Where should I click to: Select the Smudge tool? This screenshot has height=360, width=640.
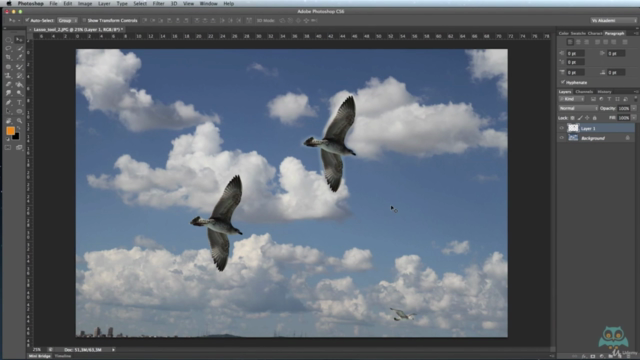pyautogui.click(x=9, y=93)
